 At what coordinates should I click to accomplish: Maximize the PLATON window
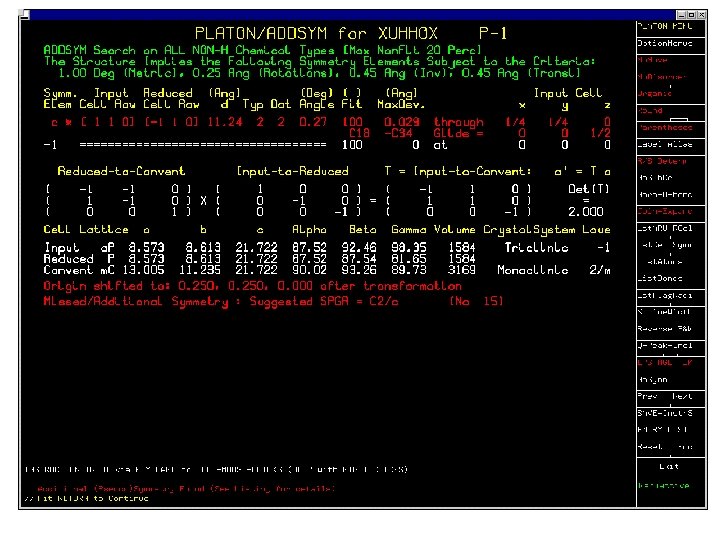(x=692, y=15)
